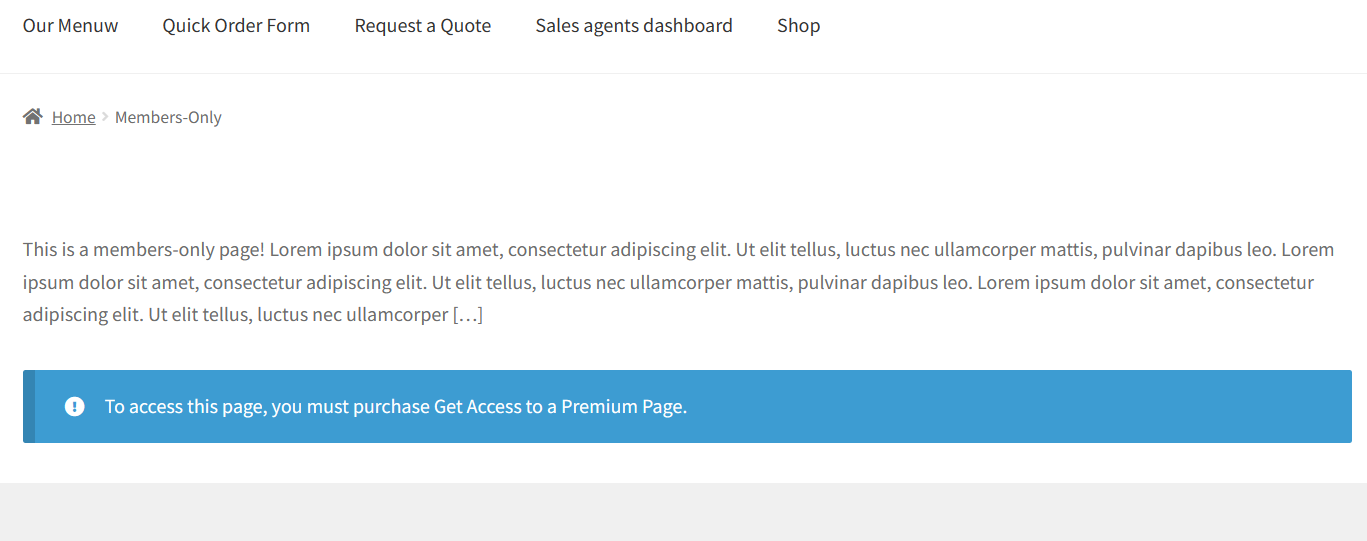1367x541 pixels.
Task: Click the dark blue stripe on notice edge
Action: click(29, 407)
